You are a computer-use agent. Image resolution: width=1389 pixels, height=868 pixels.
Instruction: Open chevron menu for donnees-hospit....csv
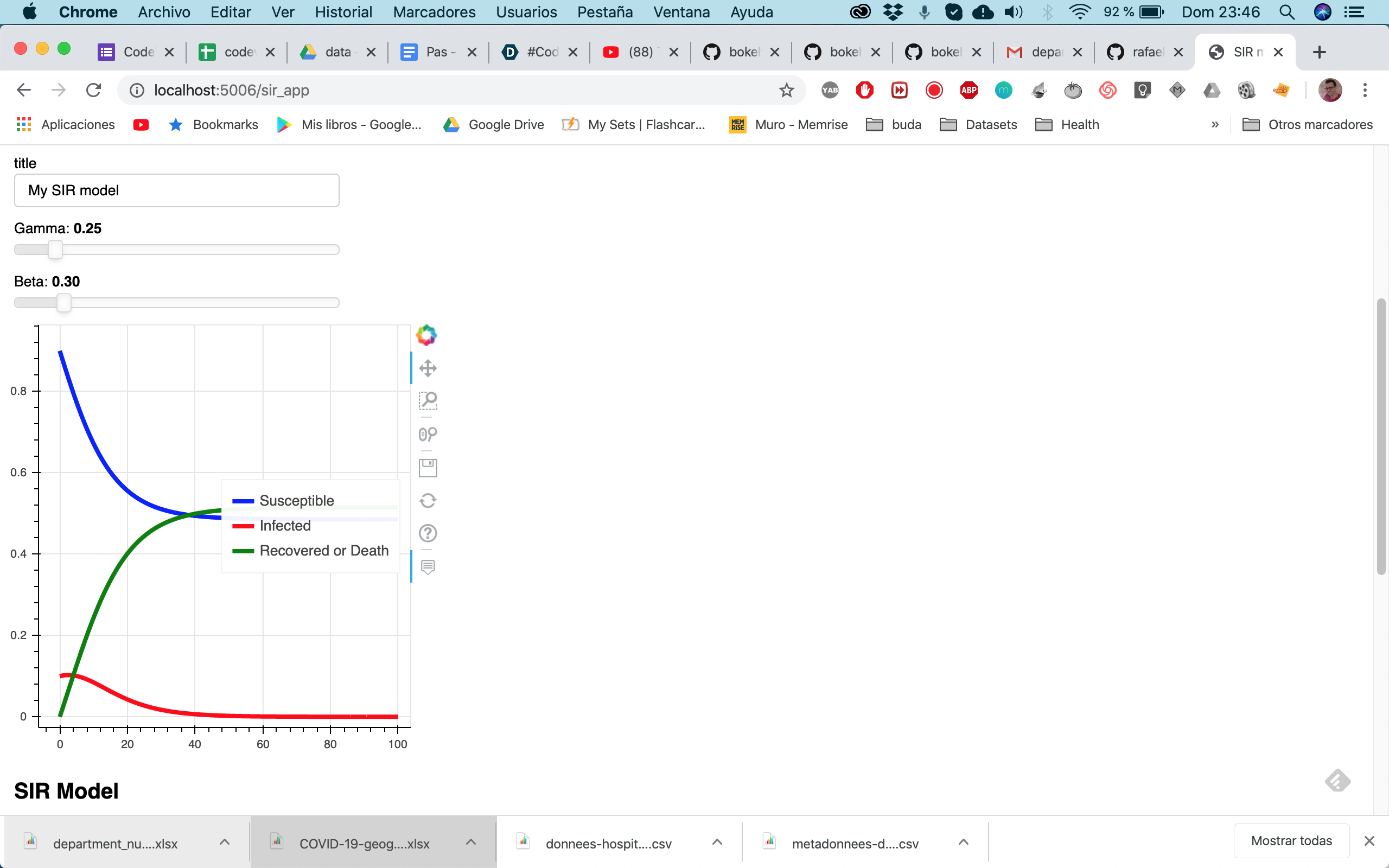click(x=717, y=842)
